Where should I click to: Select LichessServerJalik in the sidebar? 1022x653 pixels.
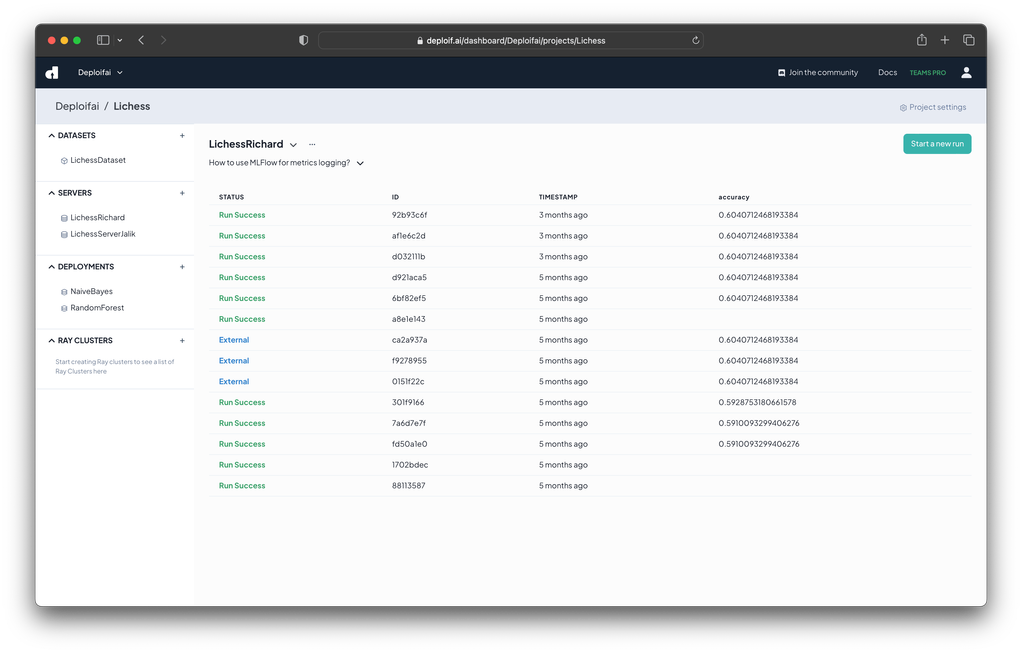point(102,234)
